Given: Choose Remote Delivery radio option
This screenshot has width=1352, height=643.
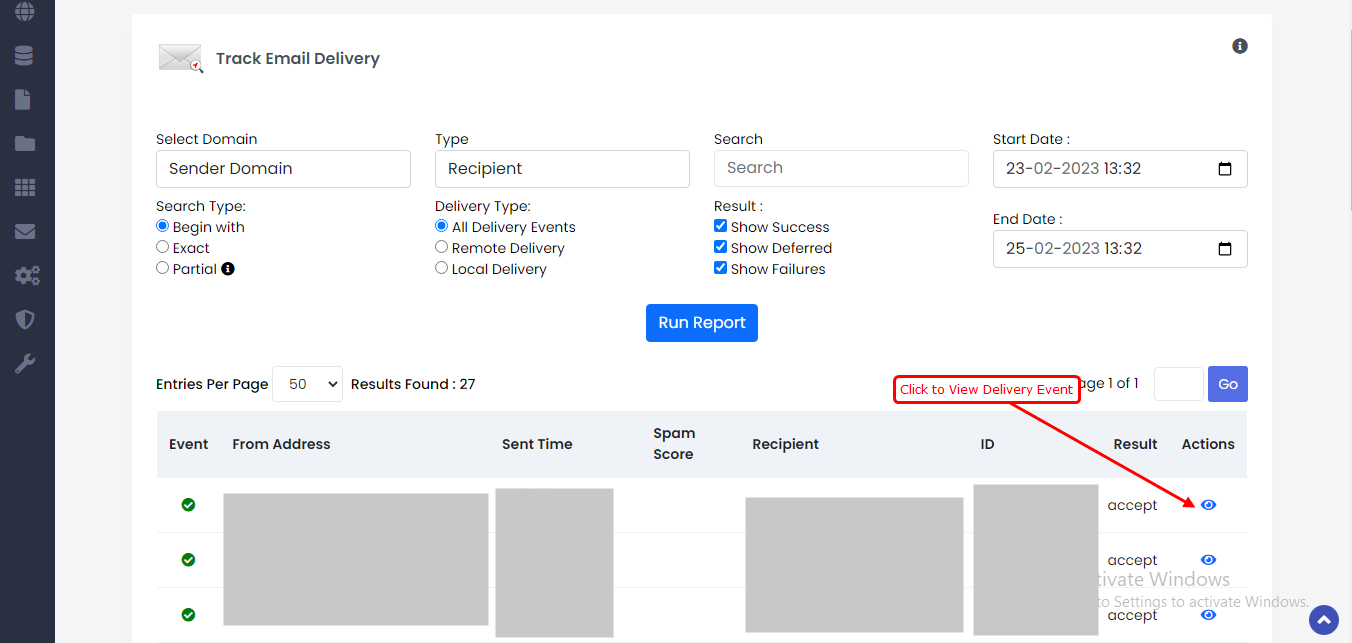Looking at the screenshot, I should click(x=441, y=248).
